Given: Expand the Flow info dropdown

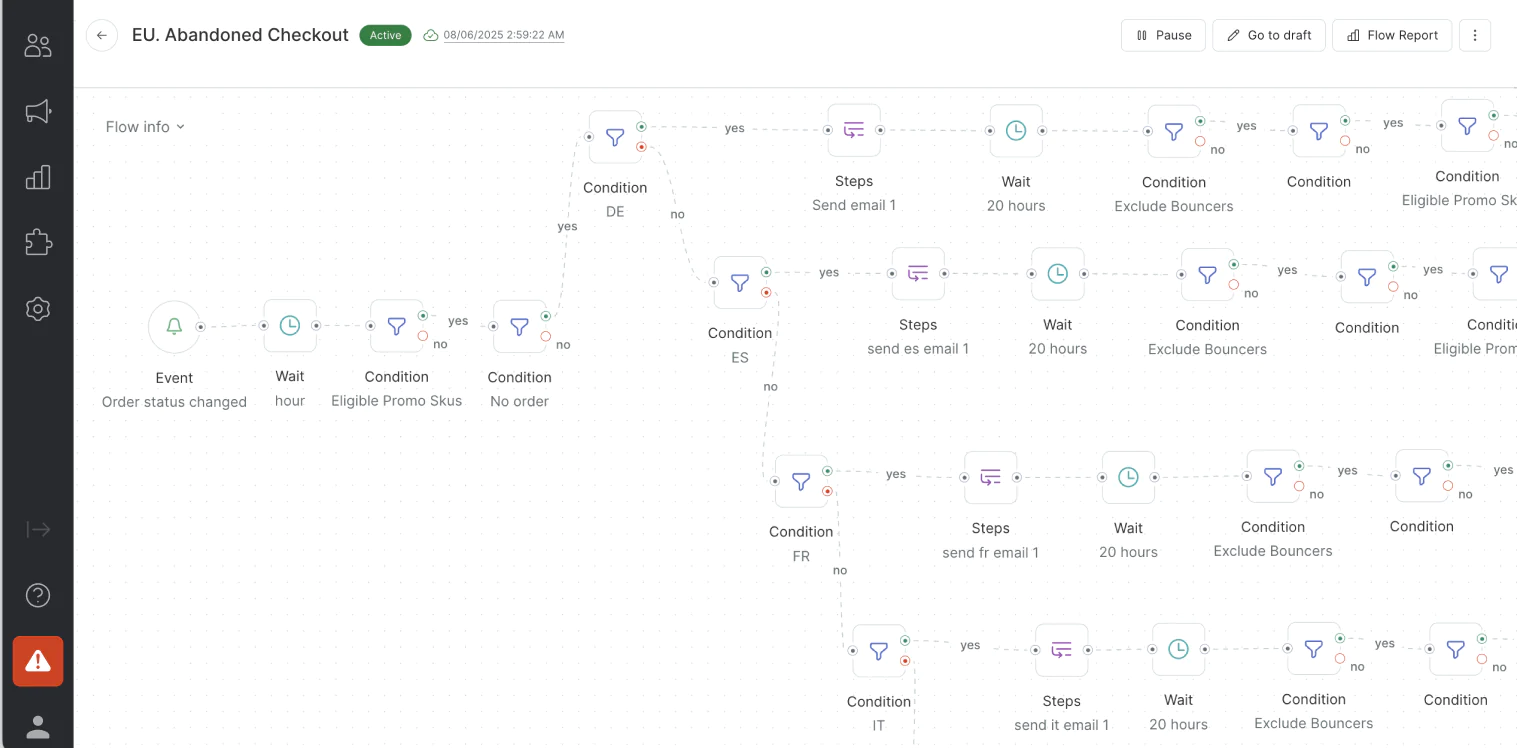Looking at the screenshot, I should pos(144,126).
